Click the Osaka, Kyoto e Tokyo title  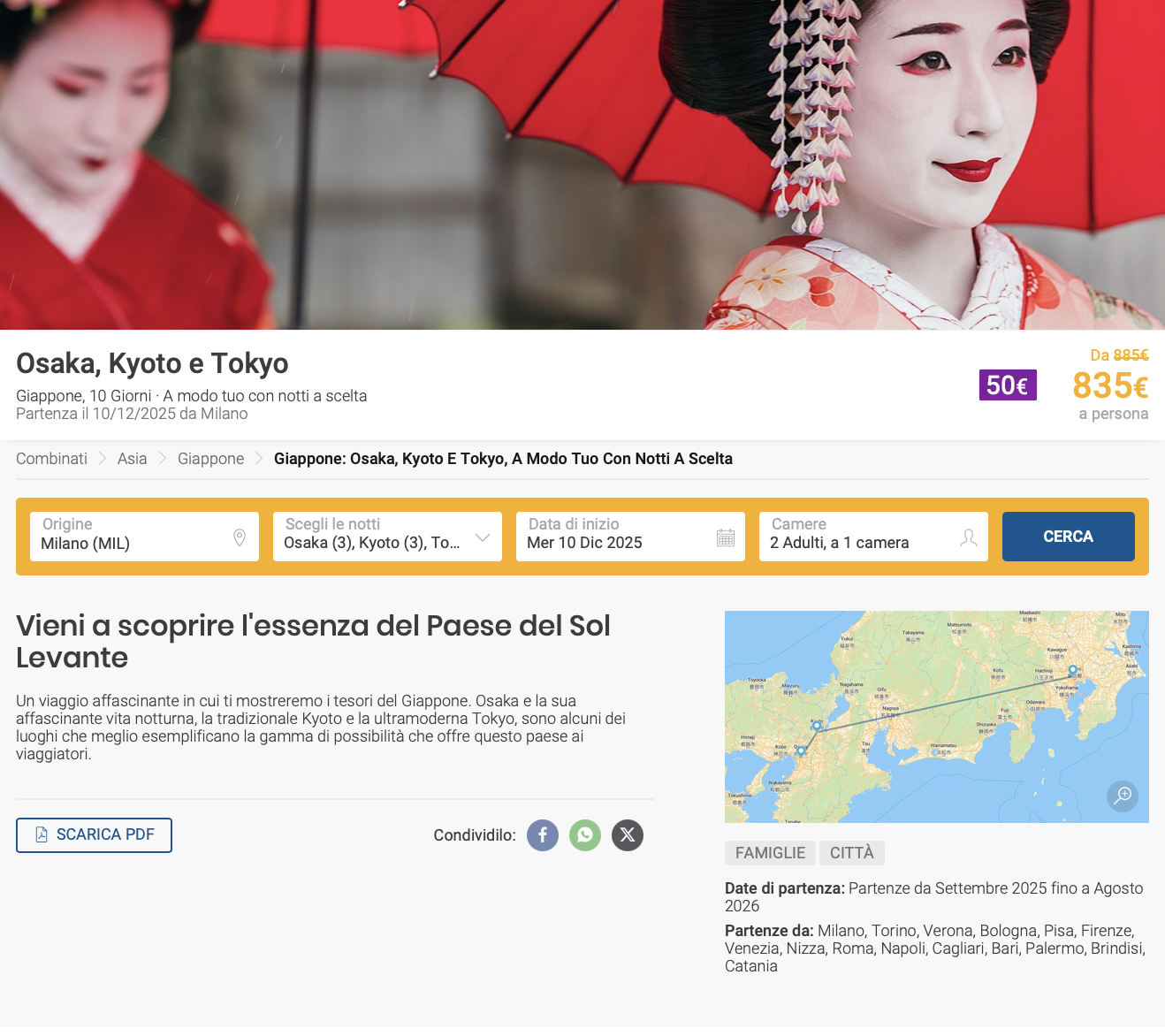152,363
